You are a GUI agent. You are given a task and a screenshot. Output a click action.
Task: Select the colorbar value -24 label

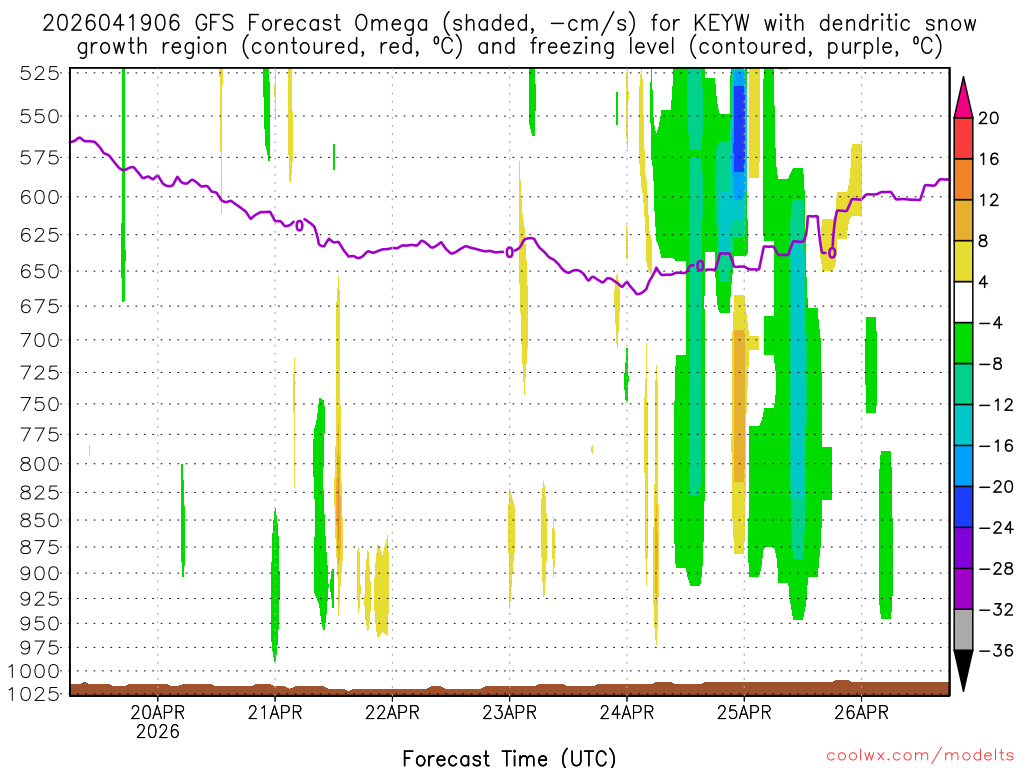pyautogui.click(x=996, y=528)
